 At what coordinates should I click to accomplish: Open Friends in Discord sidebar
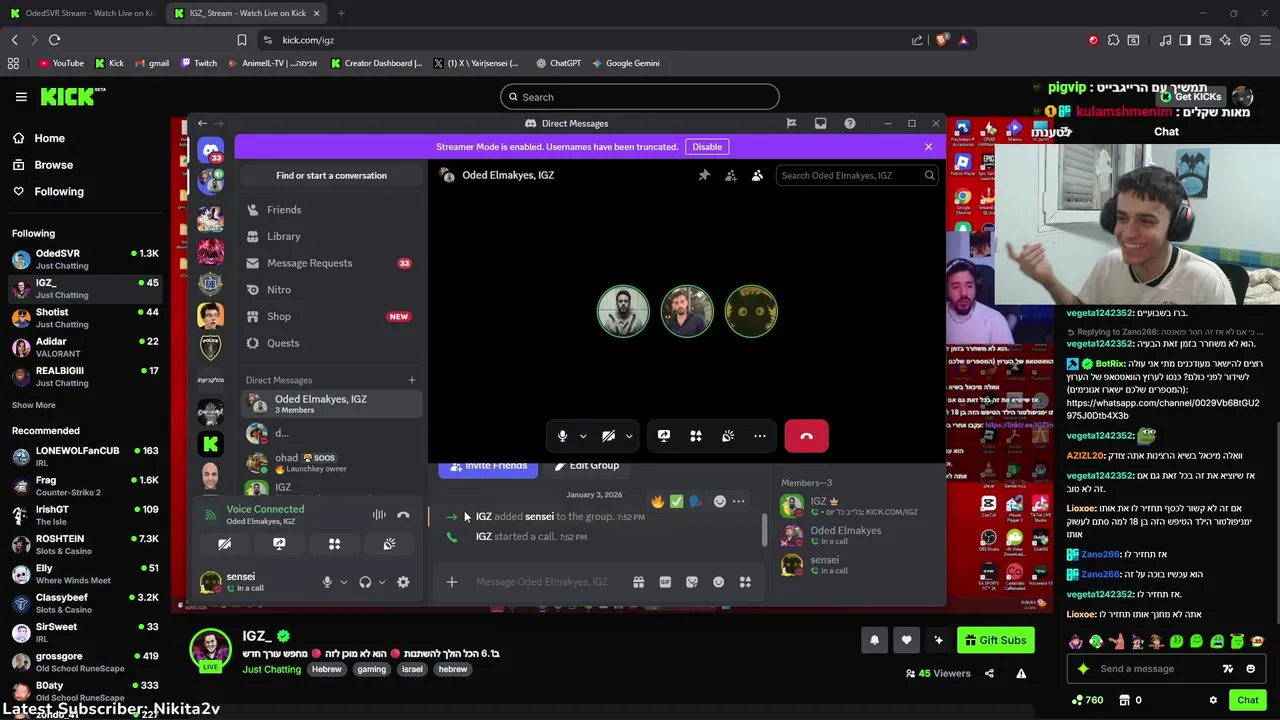pyautogui.click(x=331, y=210)
